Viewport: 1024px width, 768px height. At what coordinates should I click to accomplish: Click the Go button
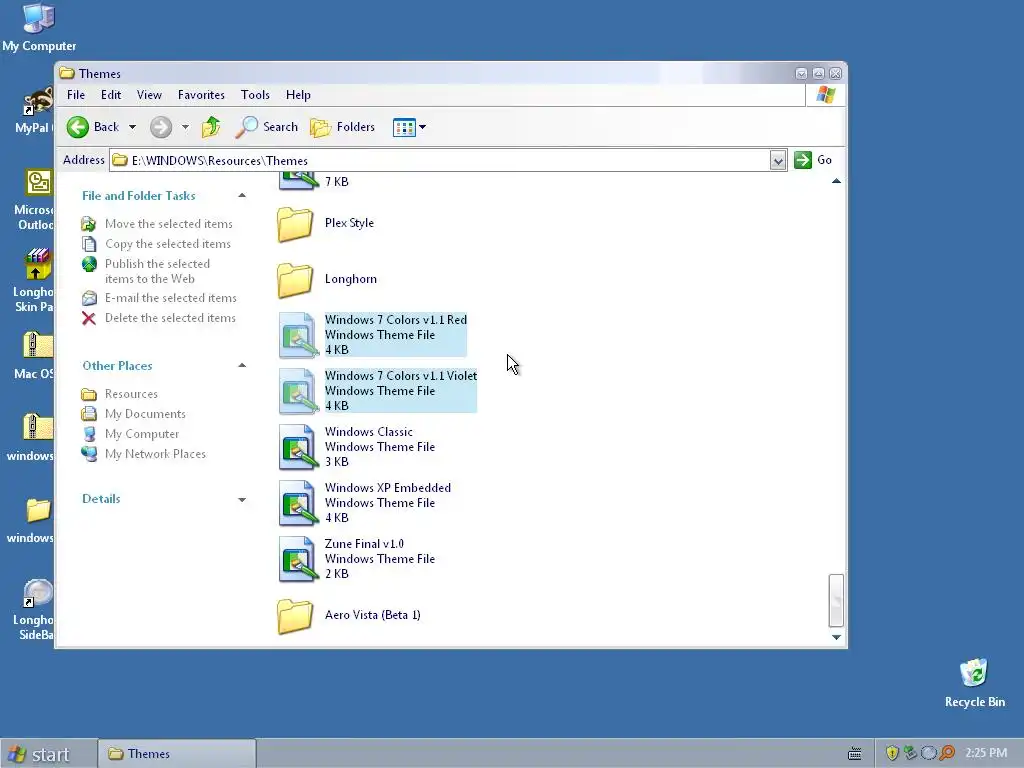[812, 160]
